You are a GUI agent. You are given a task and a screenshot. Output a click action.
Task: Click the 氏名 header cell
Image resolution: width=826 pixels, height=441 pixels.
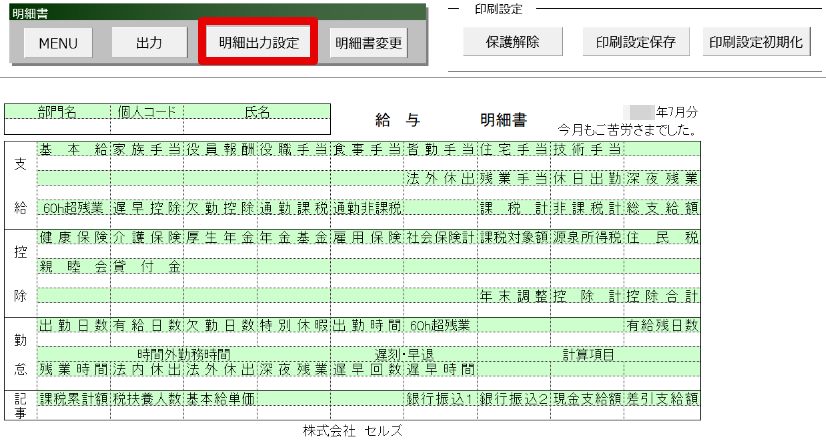(x=257, y=112)
